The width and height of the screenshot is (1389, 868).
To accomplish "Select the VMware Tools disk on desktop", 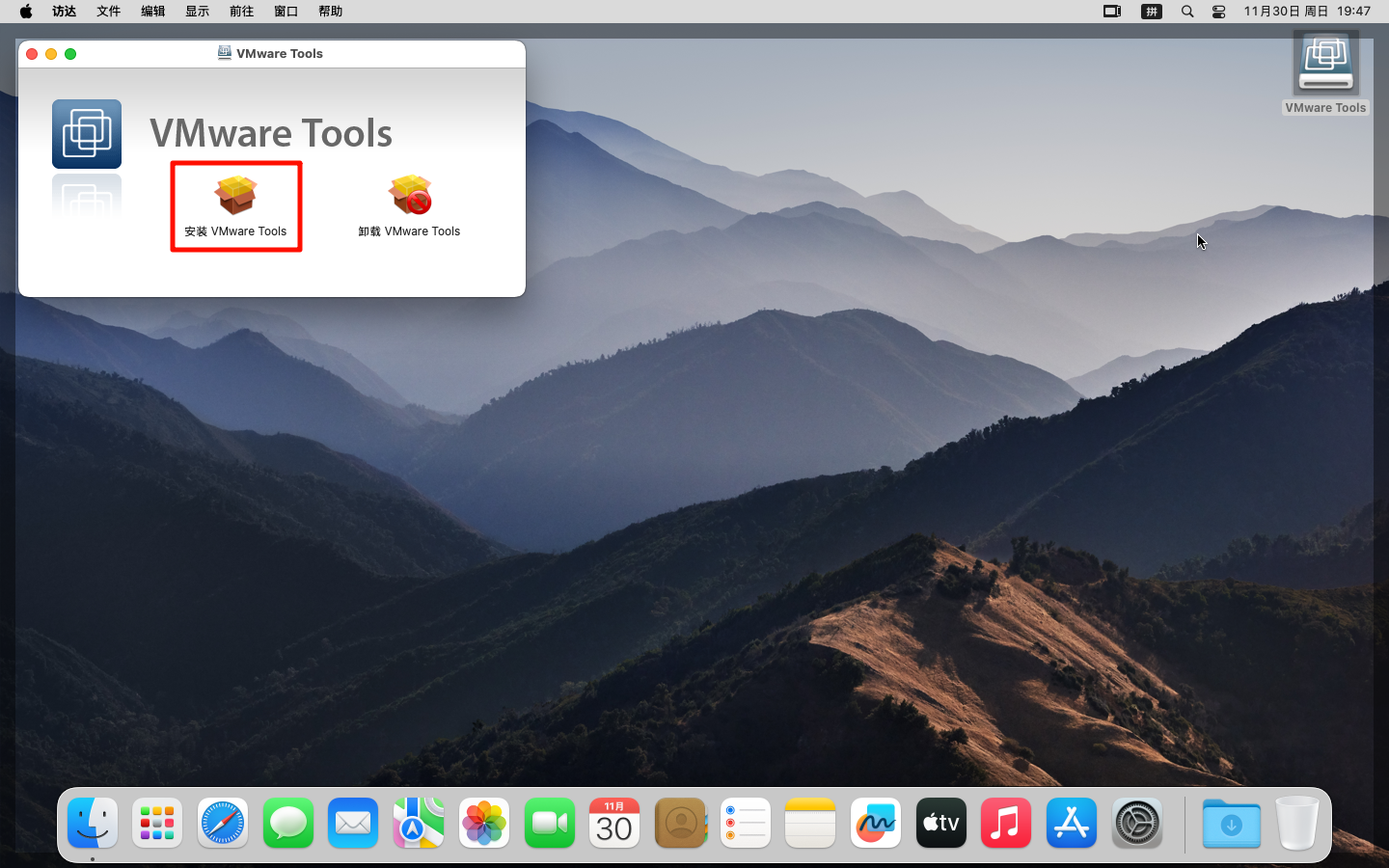I will [1325, 63].
